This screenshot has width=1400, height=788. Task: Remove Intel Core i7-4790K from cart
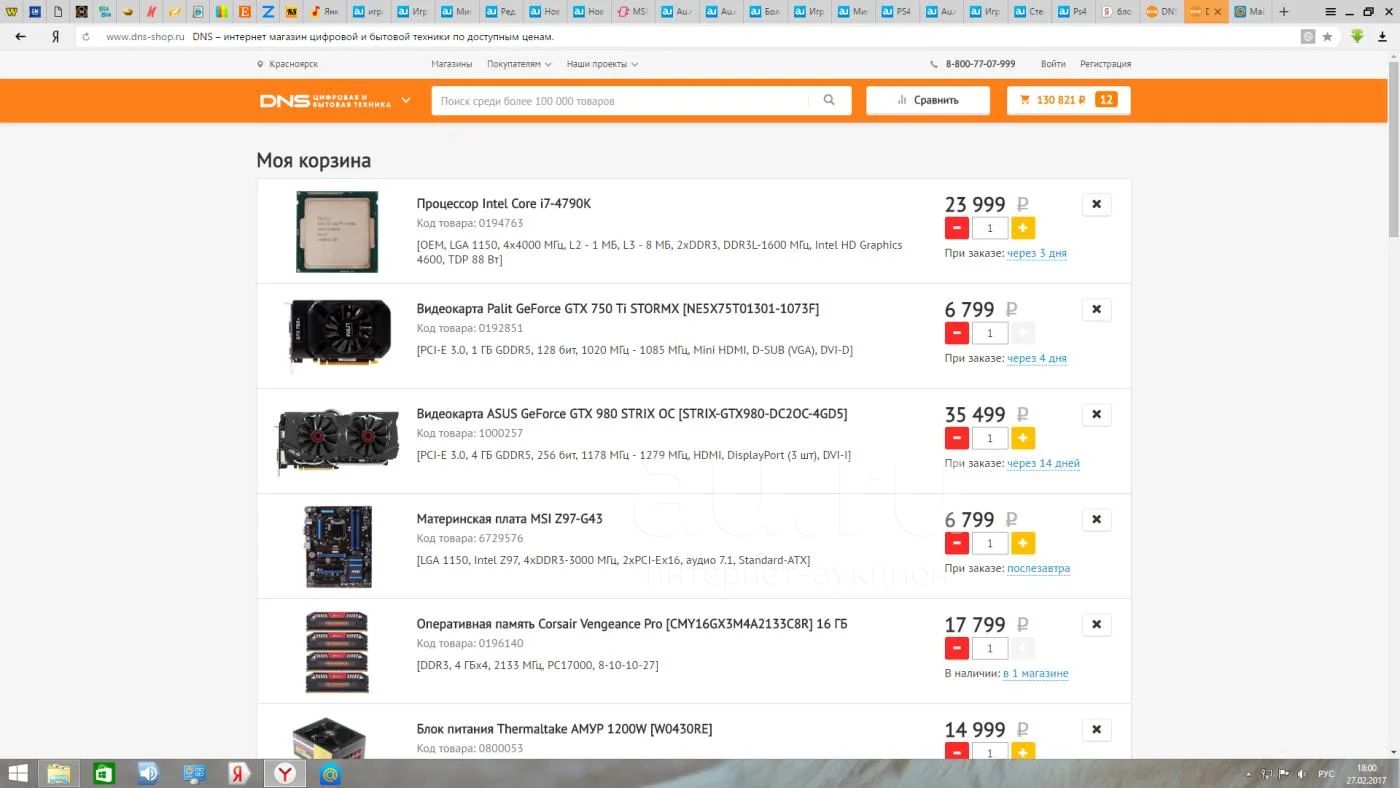[x=1096, y=204]
